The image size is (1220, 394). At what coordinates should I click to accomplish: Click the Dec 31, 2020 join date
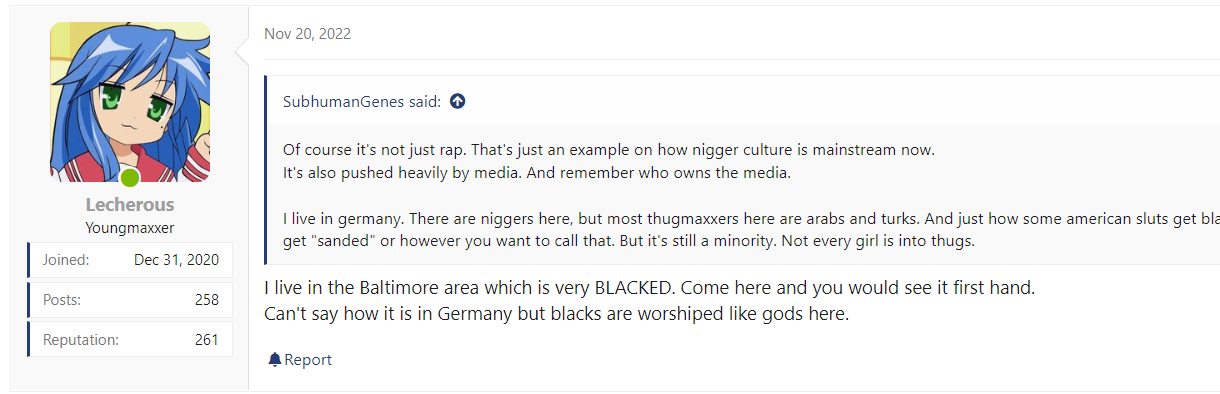[x=176, y=260]
